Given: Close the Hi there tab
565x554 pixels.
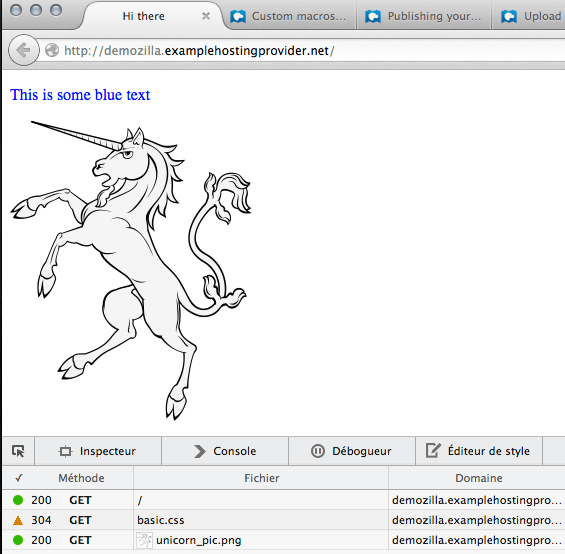Looking at the screenshot, I should pyautogui.click(x=206, y=16).
